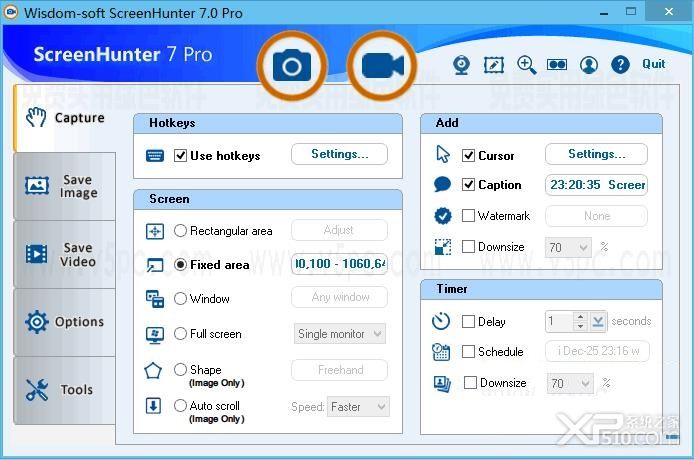Screen dimensions: 694x460
Task: Click the ScreenHunter title bar app icon
Action: (10, 12)
